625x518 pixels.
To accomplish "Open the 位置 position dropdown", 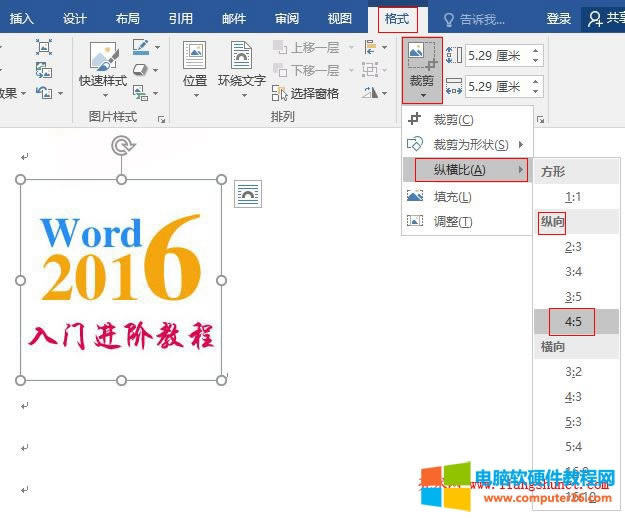I will pos(195,70).
